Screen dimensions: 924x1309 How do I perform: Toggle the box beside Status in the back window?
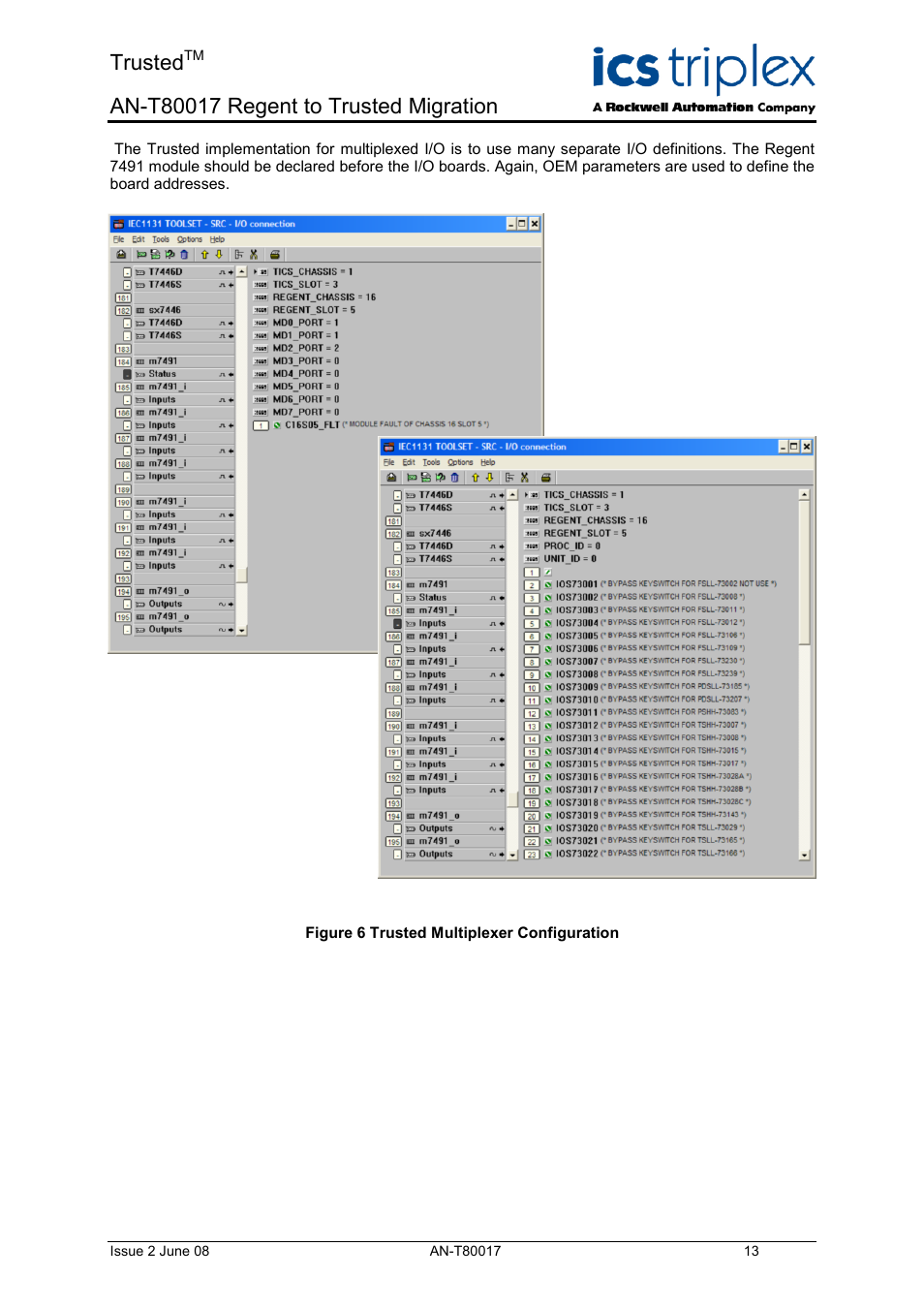pyautogui.click(x=127, y=374)
